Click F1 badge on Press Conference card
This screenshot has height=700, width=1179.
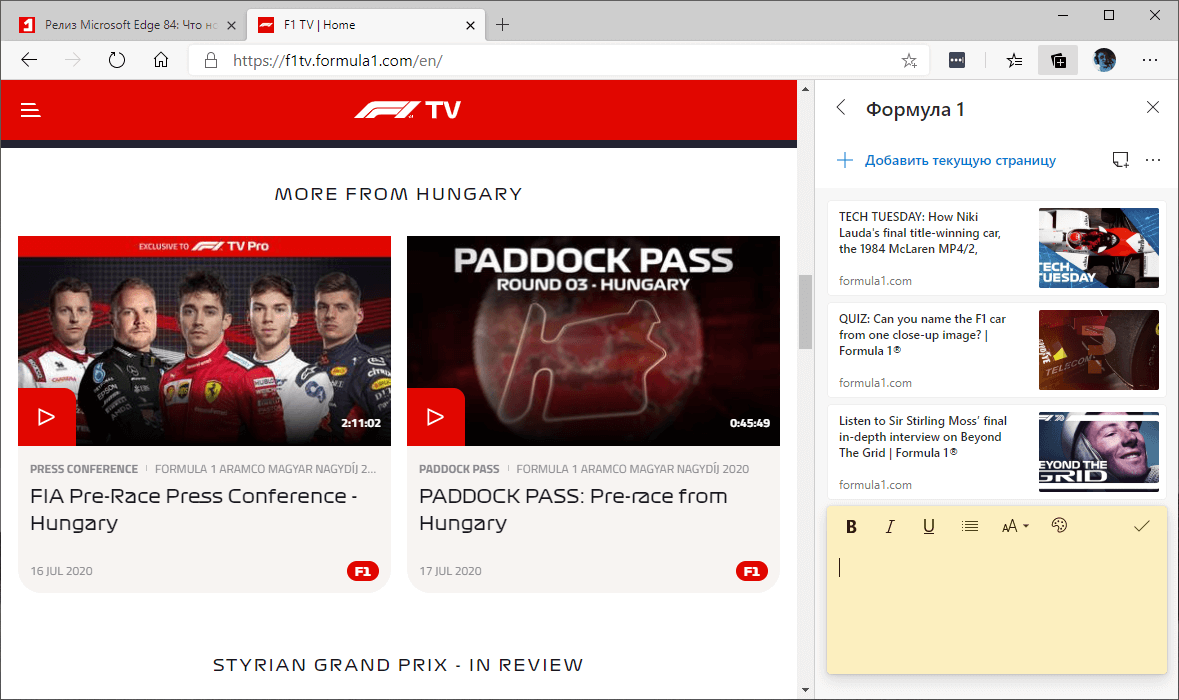[x=362, y=571]
